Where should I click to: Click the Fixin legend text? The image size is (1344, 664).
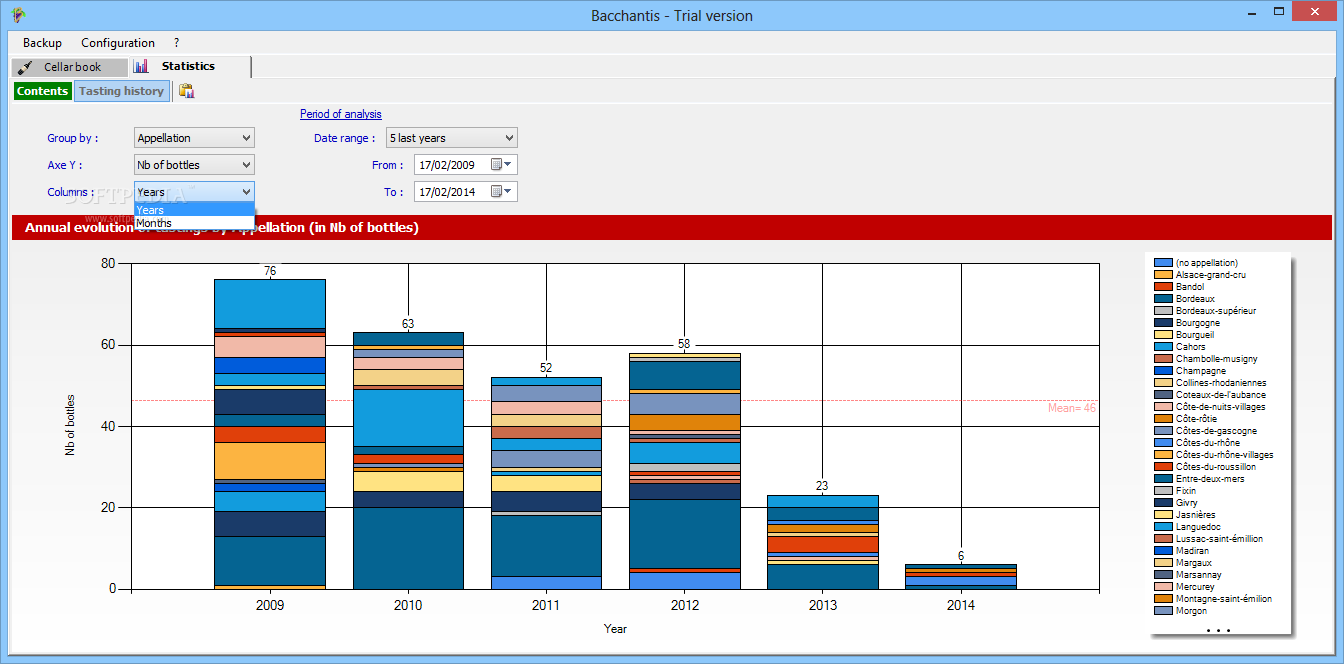1186,491
